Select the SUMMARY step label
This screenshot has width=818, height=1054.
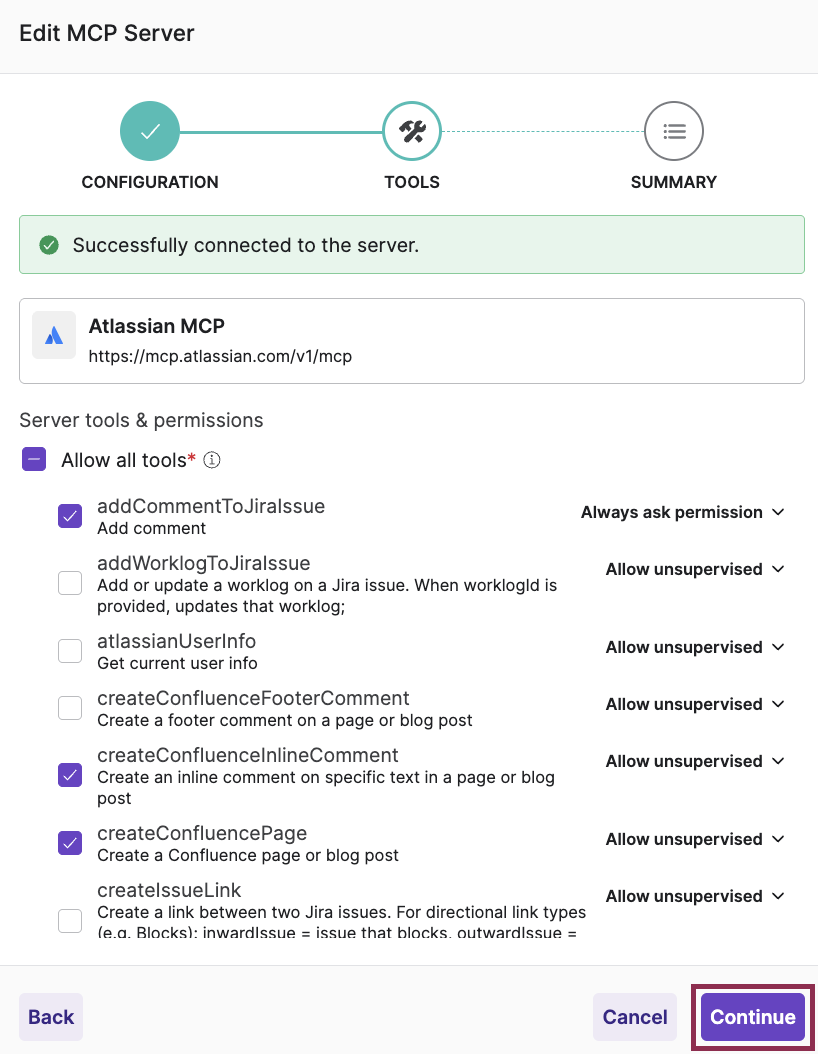pyautogui.click(x=673, y=182)
